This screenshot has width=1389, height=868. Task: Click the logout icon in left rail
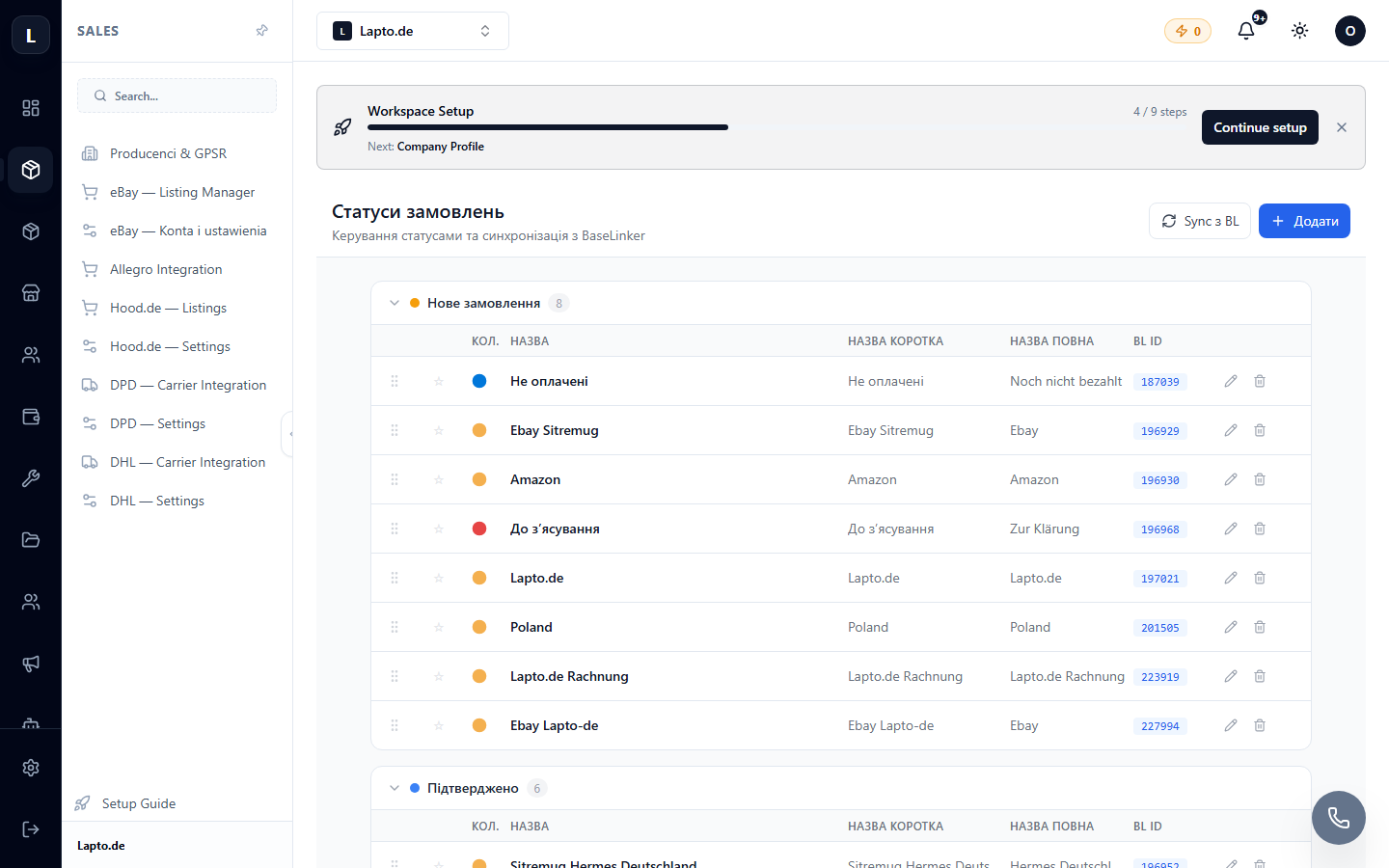point(31,829)
